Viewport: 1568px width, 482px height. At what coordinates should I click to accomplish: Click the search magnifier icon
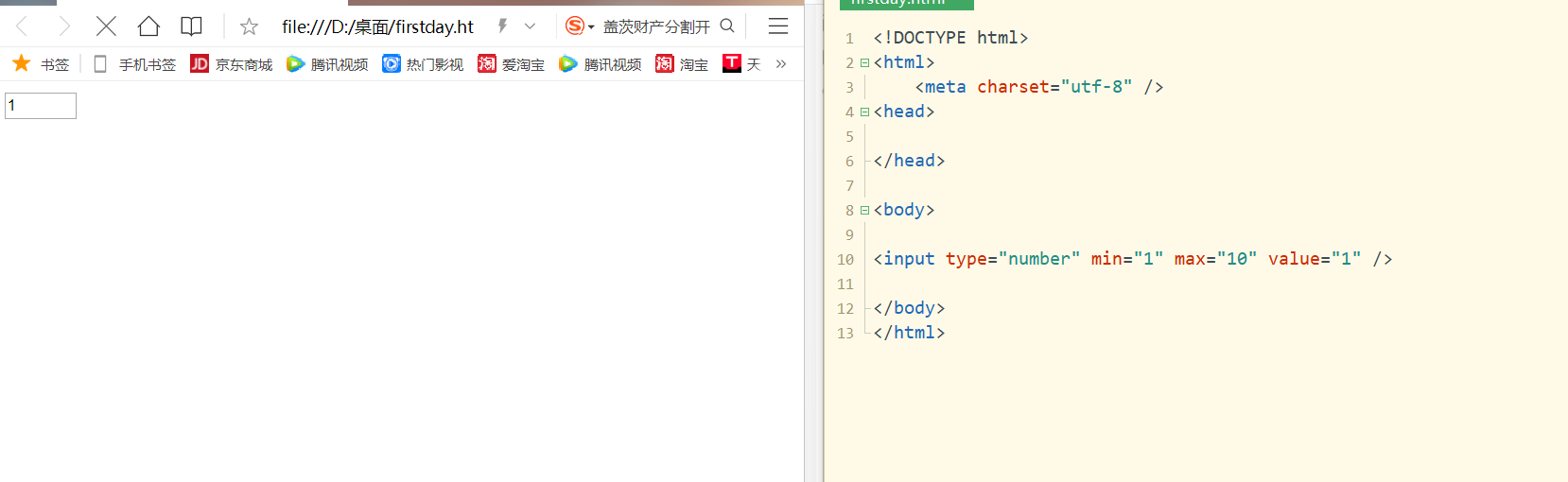click(727, 26)
